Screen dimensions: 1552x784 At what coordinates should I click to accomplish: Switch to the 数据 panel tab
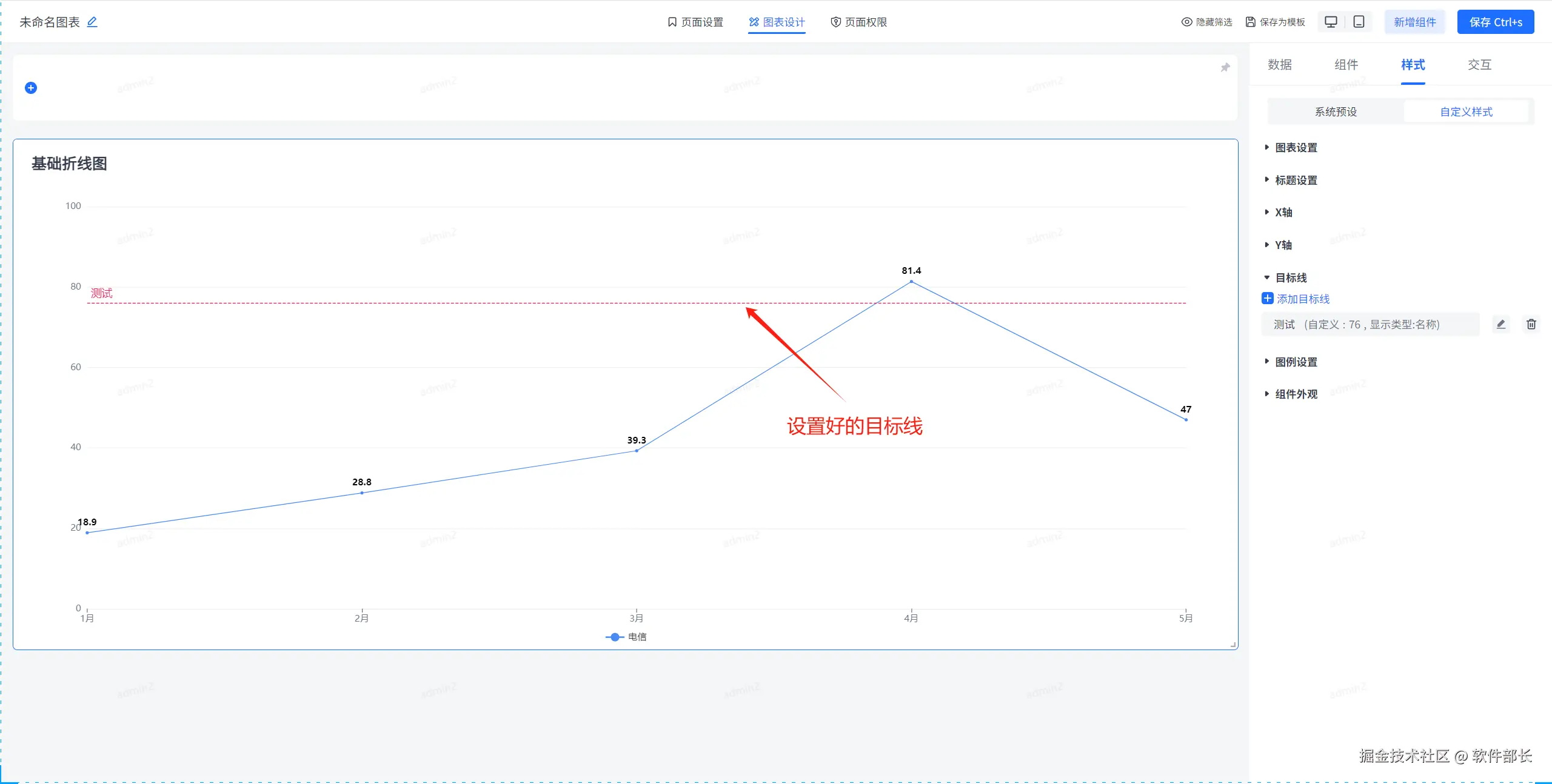click(1279, 65)
